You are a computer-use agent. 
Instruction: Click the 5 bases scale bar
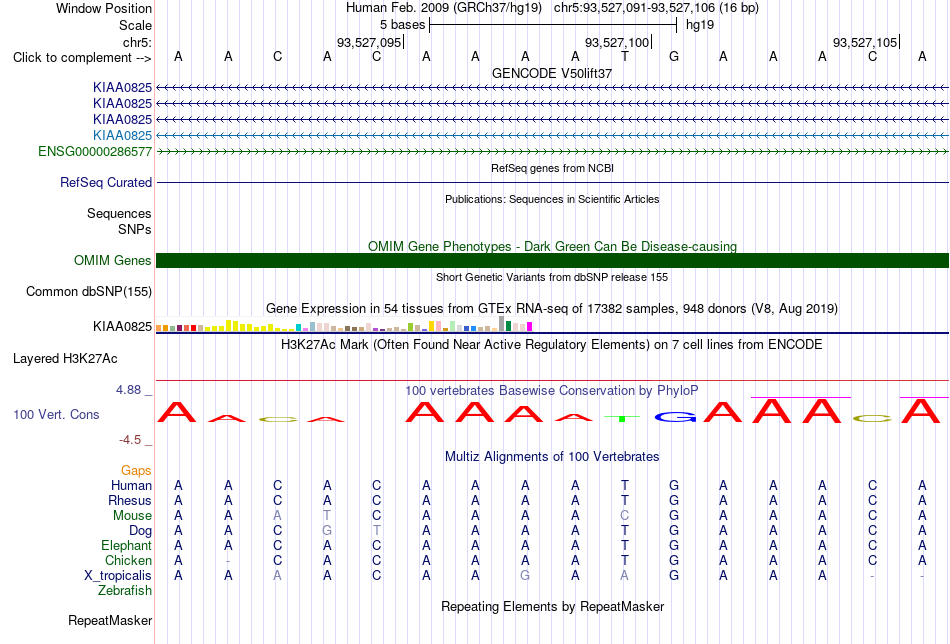tap(553, 25)
